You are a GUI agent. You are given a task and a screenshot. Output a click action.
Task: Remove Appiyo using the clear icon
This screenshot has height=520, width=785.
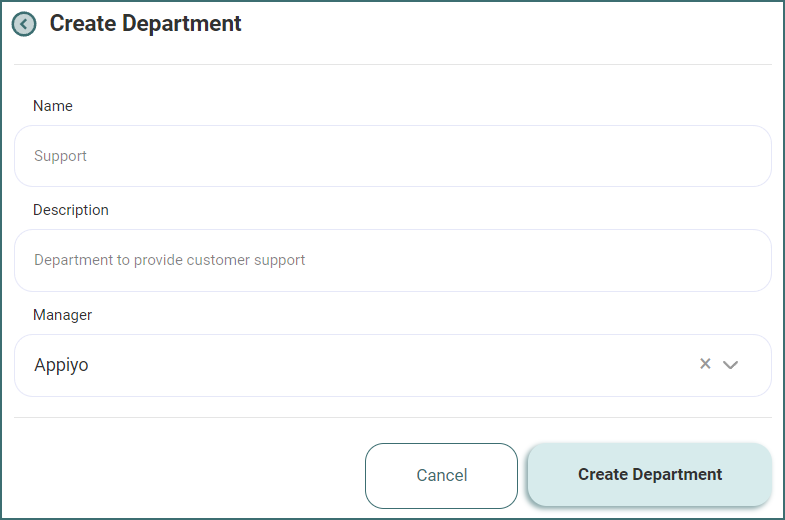[705, 364]
